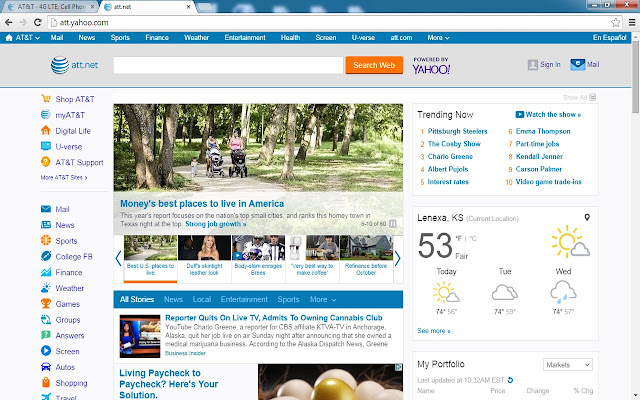This screenshot has height=400, width=640.
Task: Click the Groups icon in sidebar
Action: pyautogui.click(x=46, y=320)
